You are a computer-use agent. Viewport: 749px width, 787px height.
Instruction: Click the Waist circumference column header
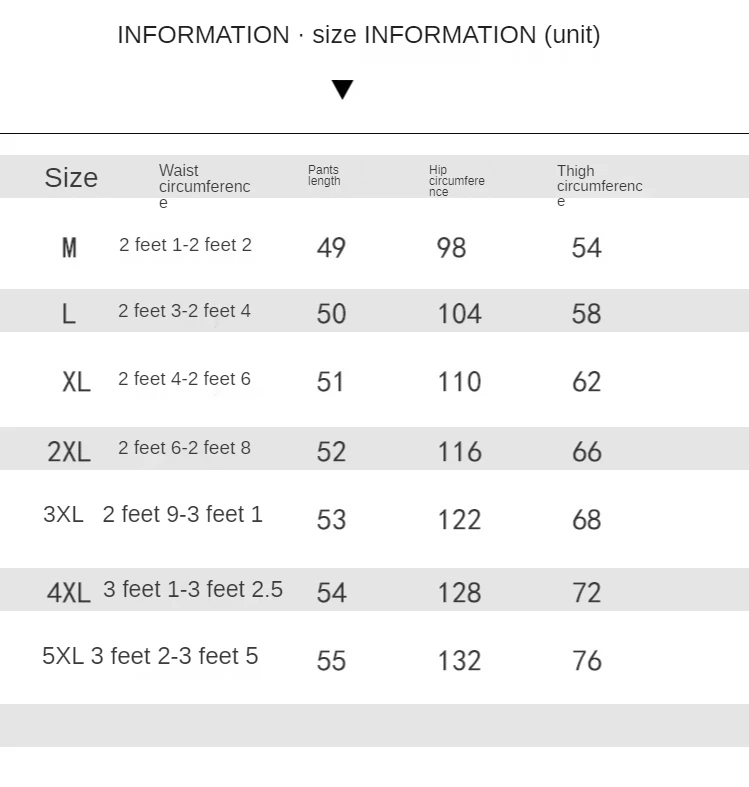click(x=204, y=186)
